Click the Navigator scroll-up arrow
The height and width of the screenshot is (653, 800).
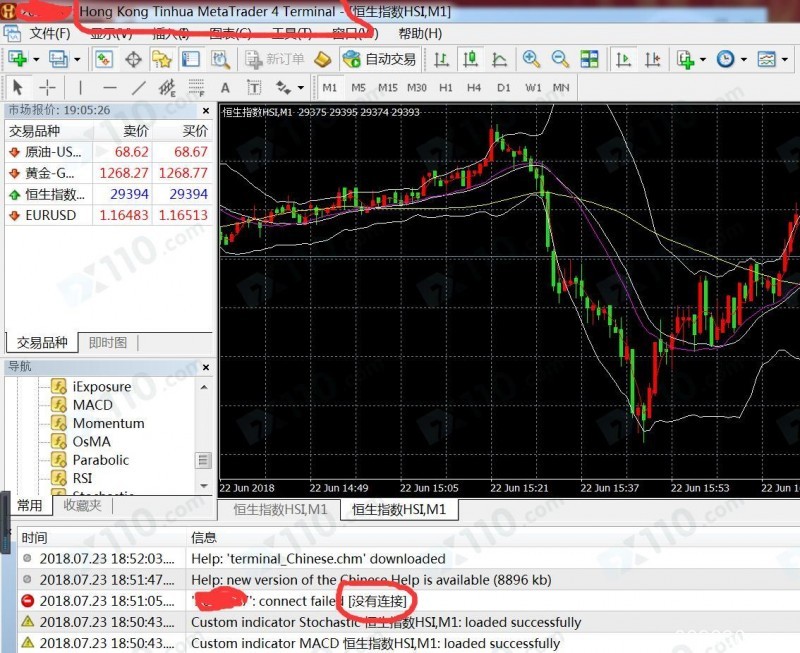204,387
